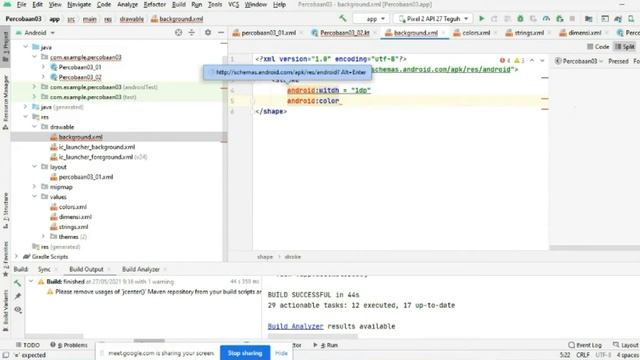This screenshot has height=360, width=640.
Task: Switch editor to Code view
Action: (x=598, y=47)
